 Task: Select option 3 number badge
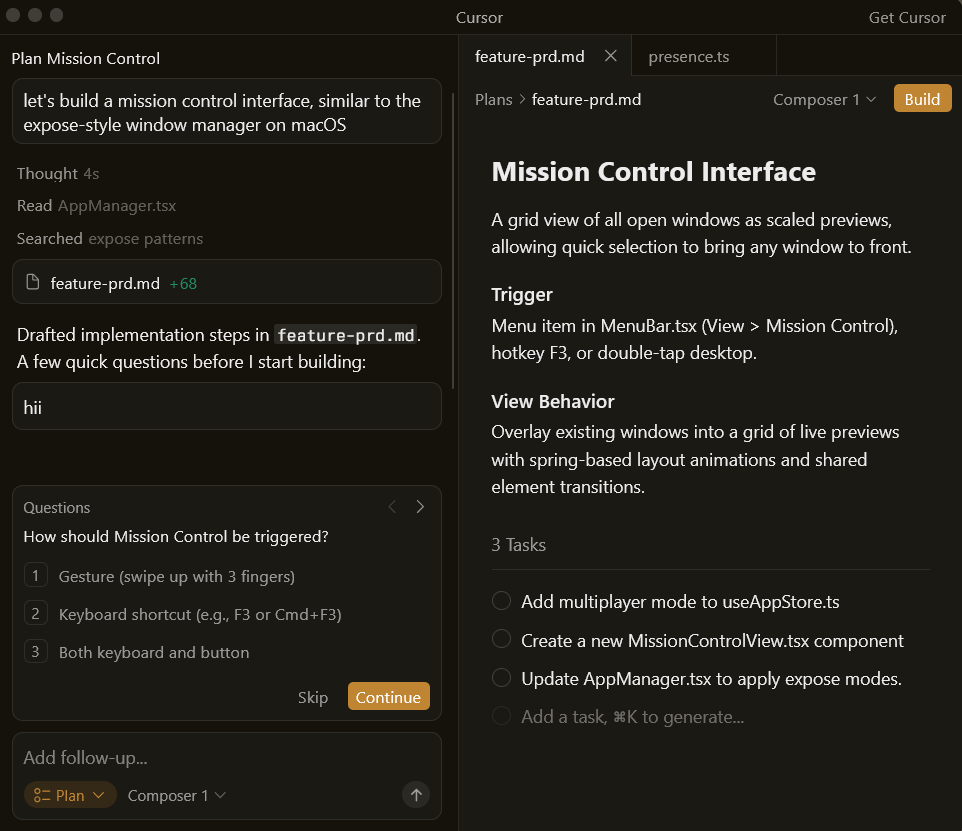35,652
